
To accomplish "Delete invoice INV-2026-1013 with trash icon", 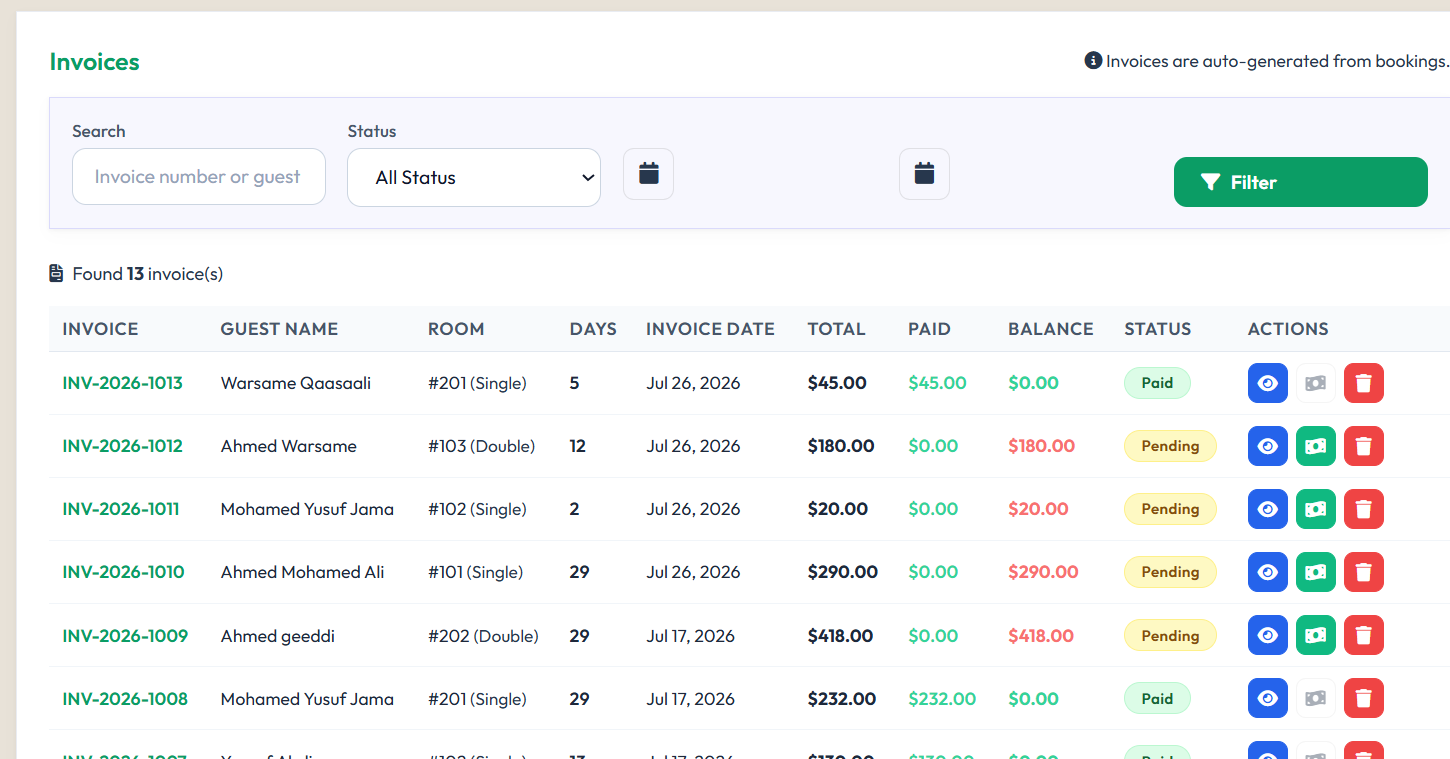I will [x=1364, y=383].
